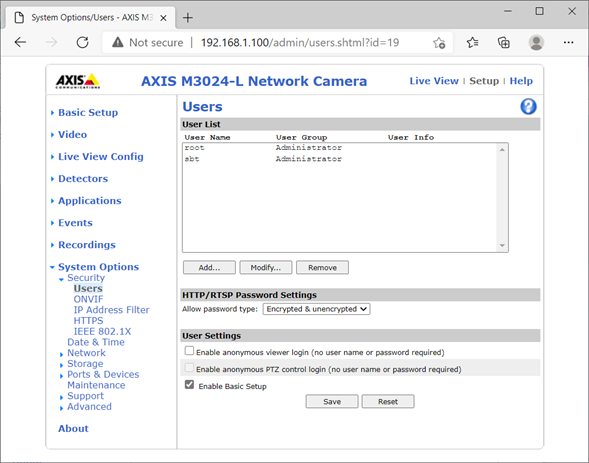The height and width of the screenshot is (463, 589).
Task: Open Date & Time settings
Action: [x=96, y=342]
